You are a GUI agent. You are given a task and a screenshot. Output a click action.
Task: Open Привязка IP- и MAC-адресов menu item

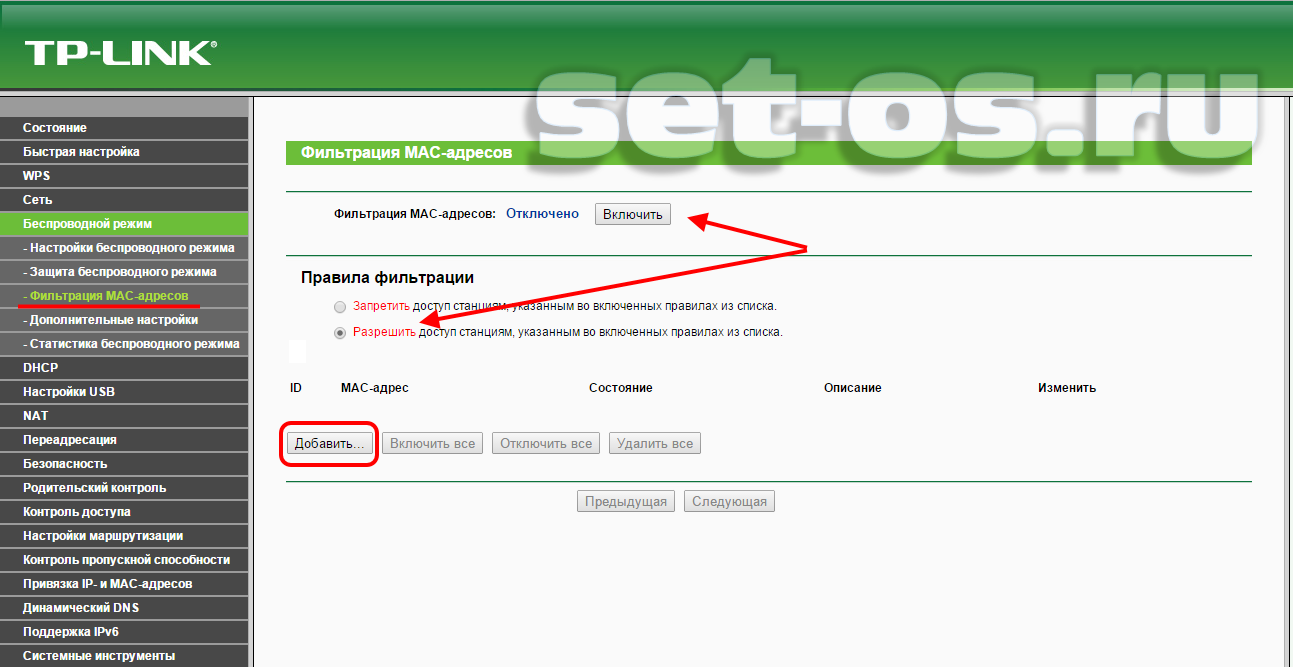pyautogui.click(x=124, y=584)
